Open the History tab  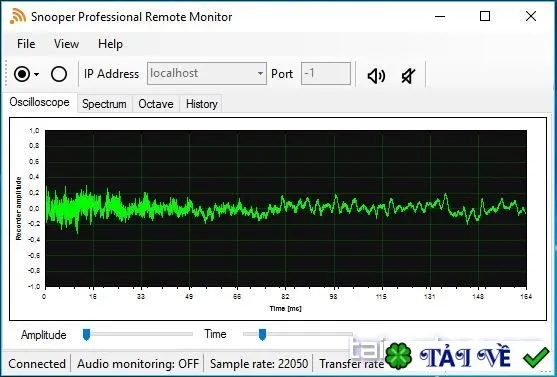click(201, 104)
